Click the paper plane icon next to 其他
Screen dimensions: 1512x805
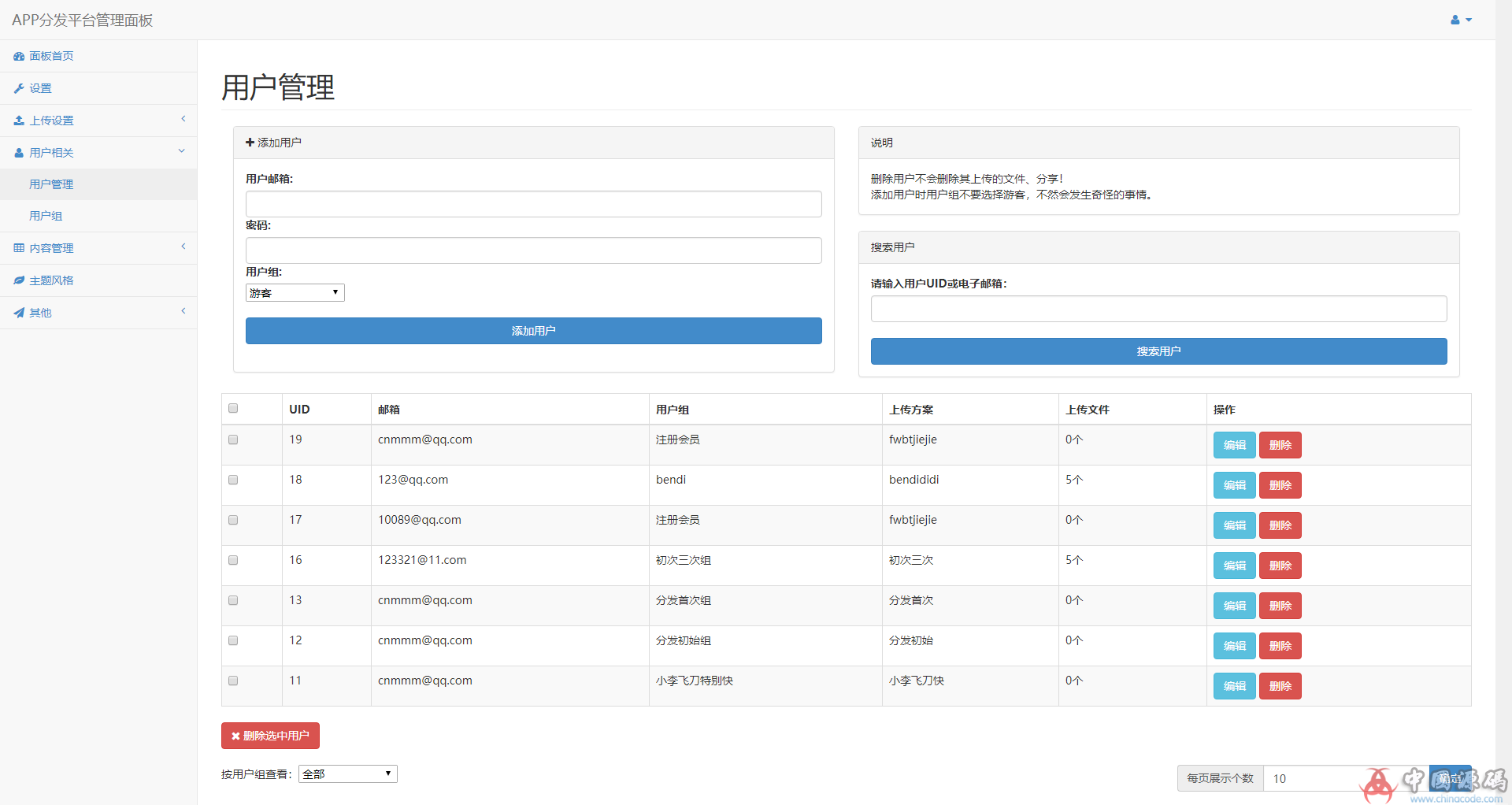(19, 312)
